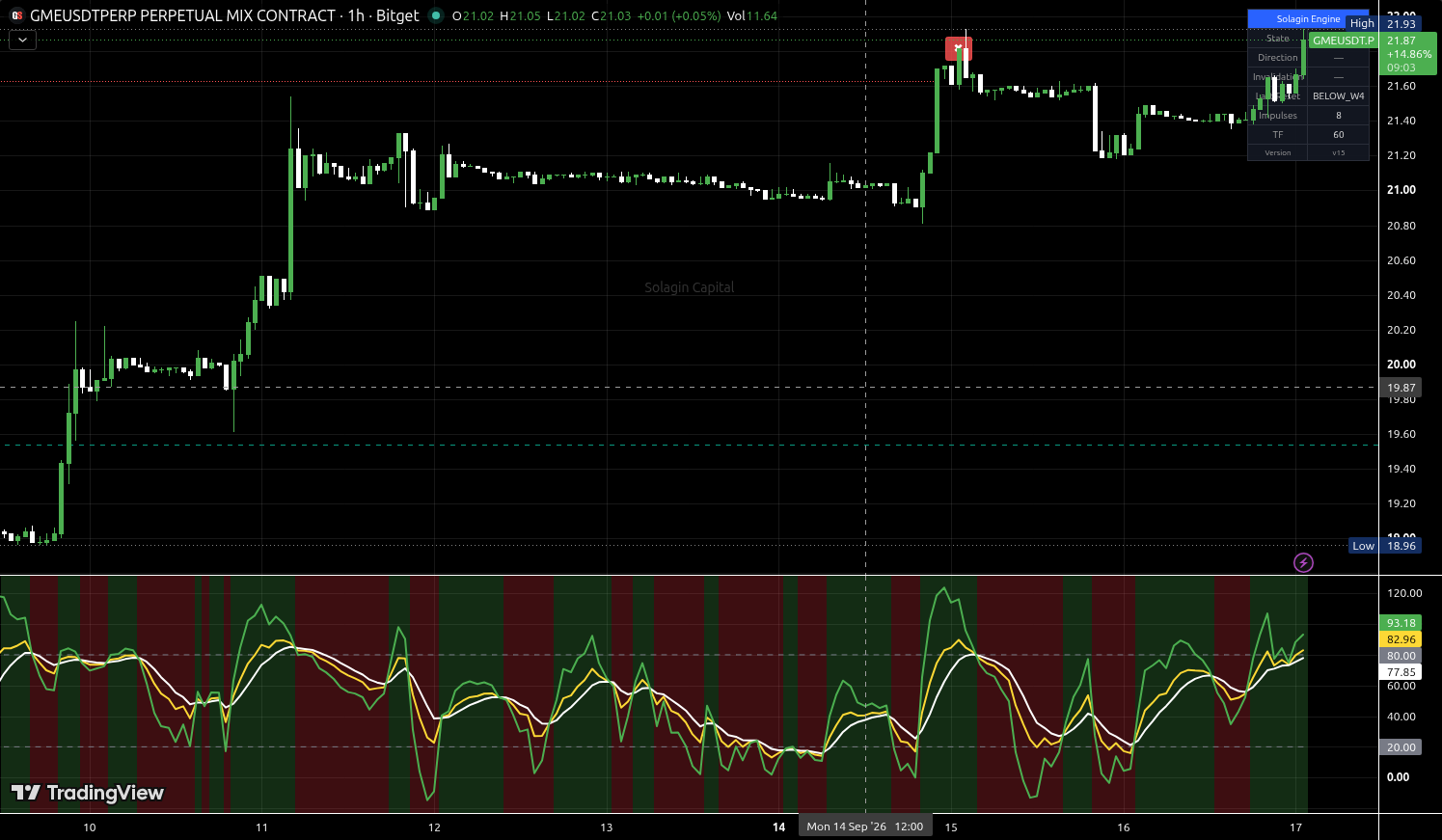Click the Version v15 cell

(x=1338, y=152)
